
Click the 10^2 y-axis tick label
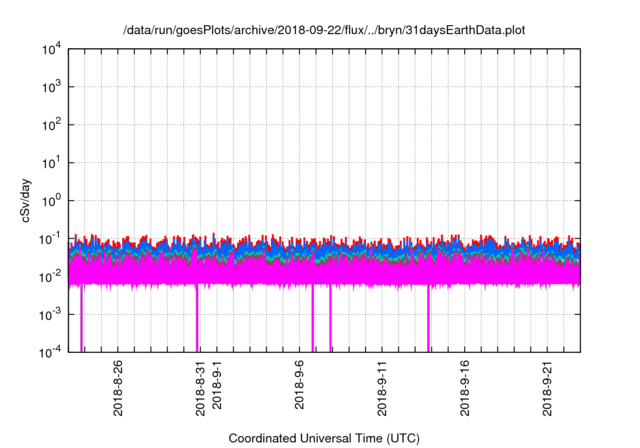53,125
